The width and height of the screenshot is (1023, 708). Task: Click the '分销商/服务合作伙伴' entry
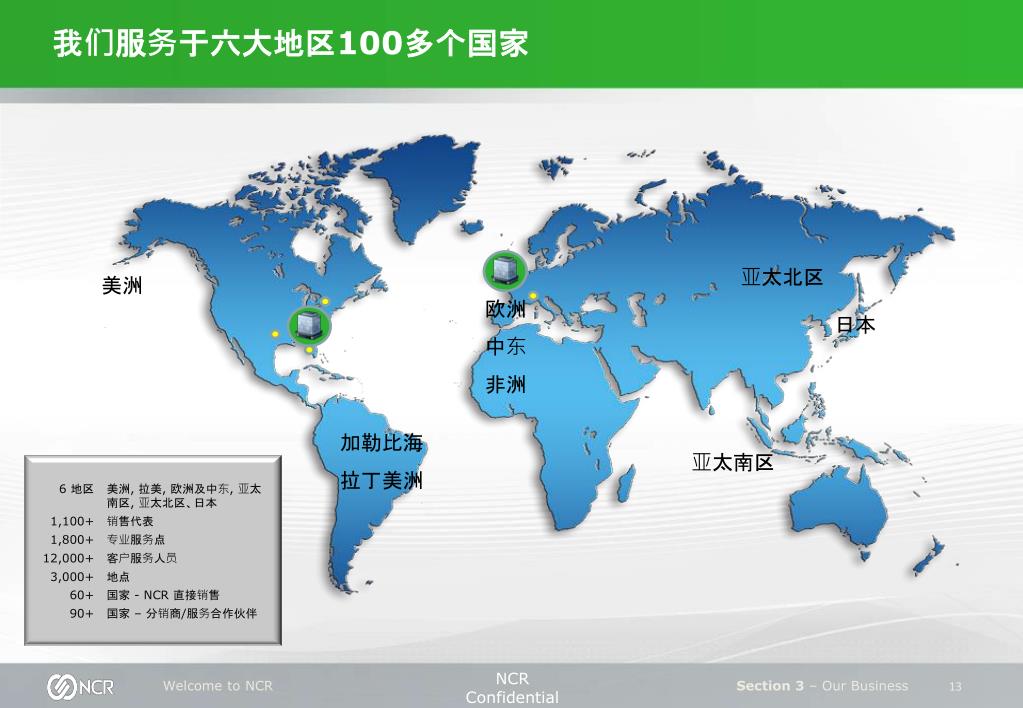(201, 613)
